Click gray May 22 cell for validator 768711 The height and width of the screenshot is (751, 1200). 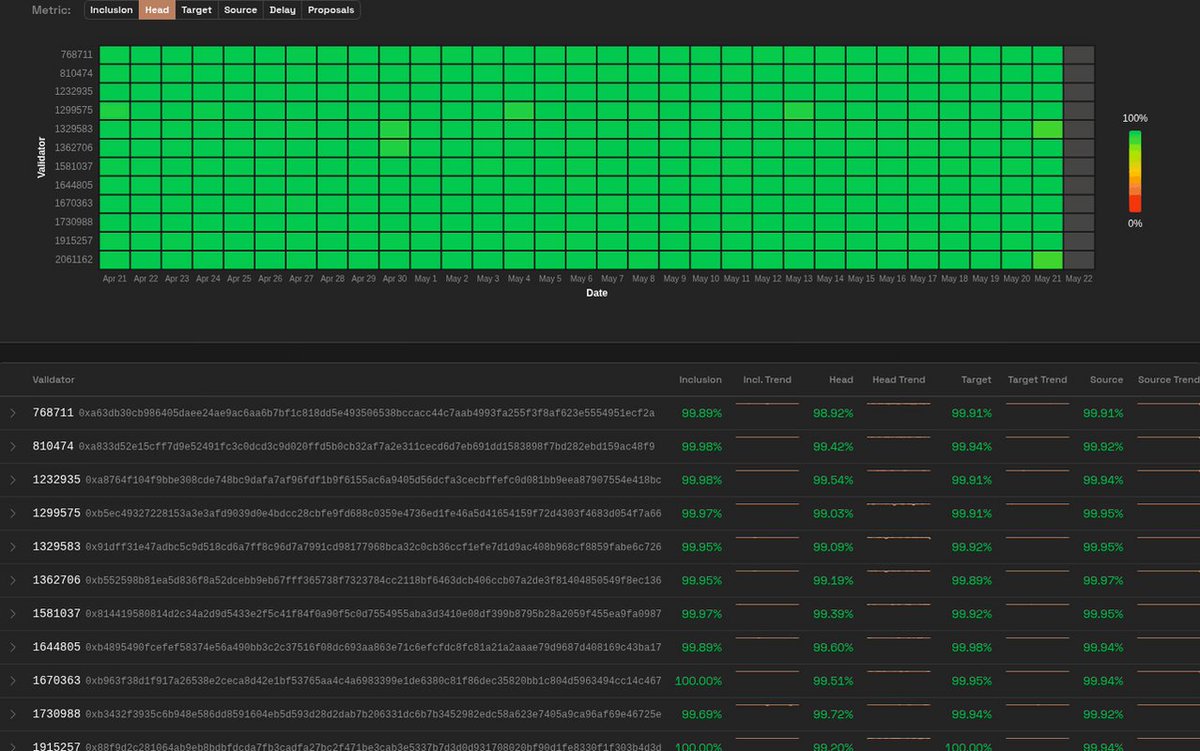[1079, 55]
